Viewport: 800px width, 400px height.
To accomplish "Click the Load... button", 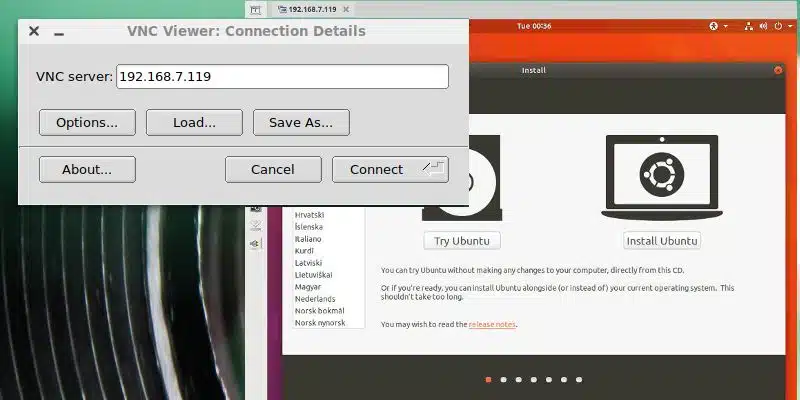I will (x=194, y=122).
